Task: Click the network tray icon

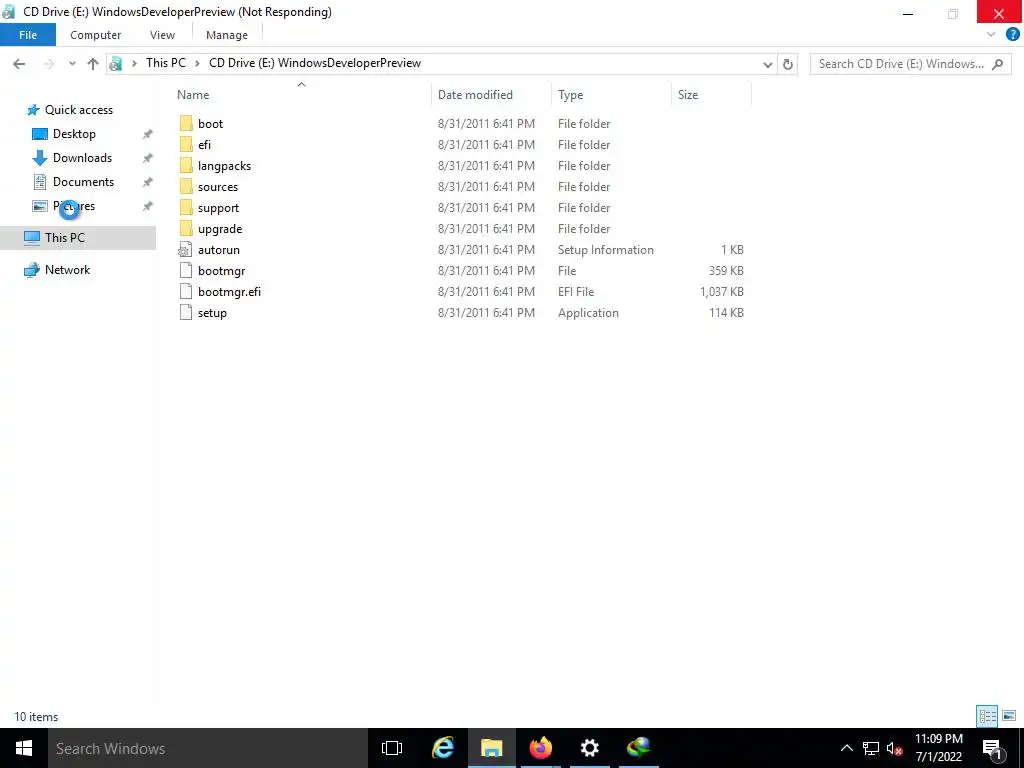Action: (871, 748)
